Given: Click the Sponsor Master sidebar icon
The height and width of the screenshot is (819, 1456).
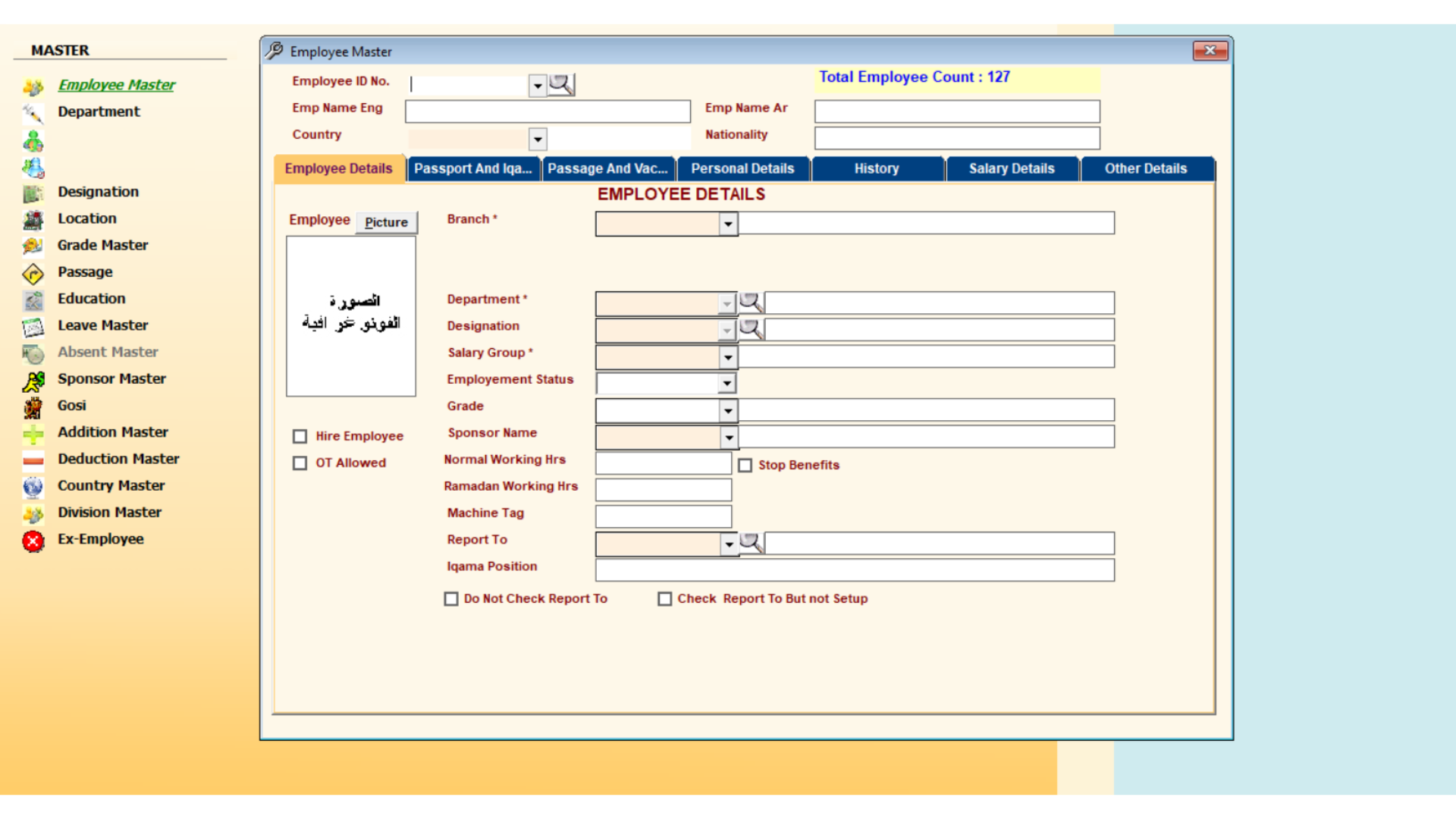Looking at the screenshot, I should [33, 381].
